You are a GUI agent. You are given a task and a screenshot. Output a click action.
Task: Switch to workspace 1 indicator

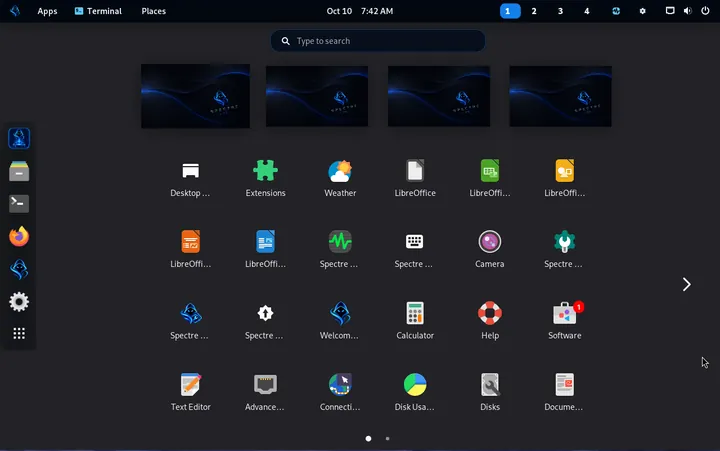510,11
